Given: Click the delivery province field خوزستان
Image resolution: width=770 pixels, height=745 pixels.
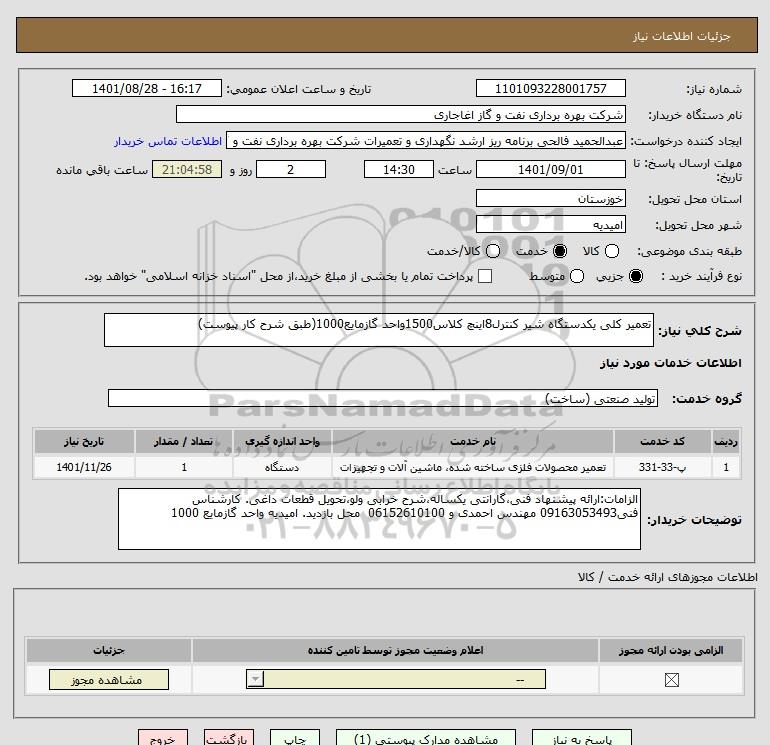Looking at the screenshot, I should pyautogui.click(x=550, y=198).
